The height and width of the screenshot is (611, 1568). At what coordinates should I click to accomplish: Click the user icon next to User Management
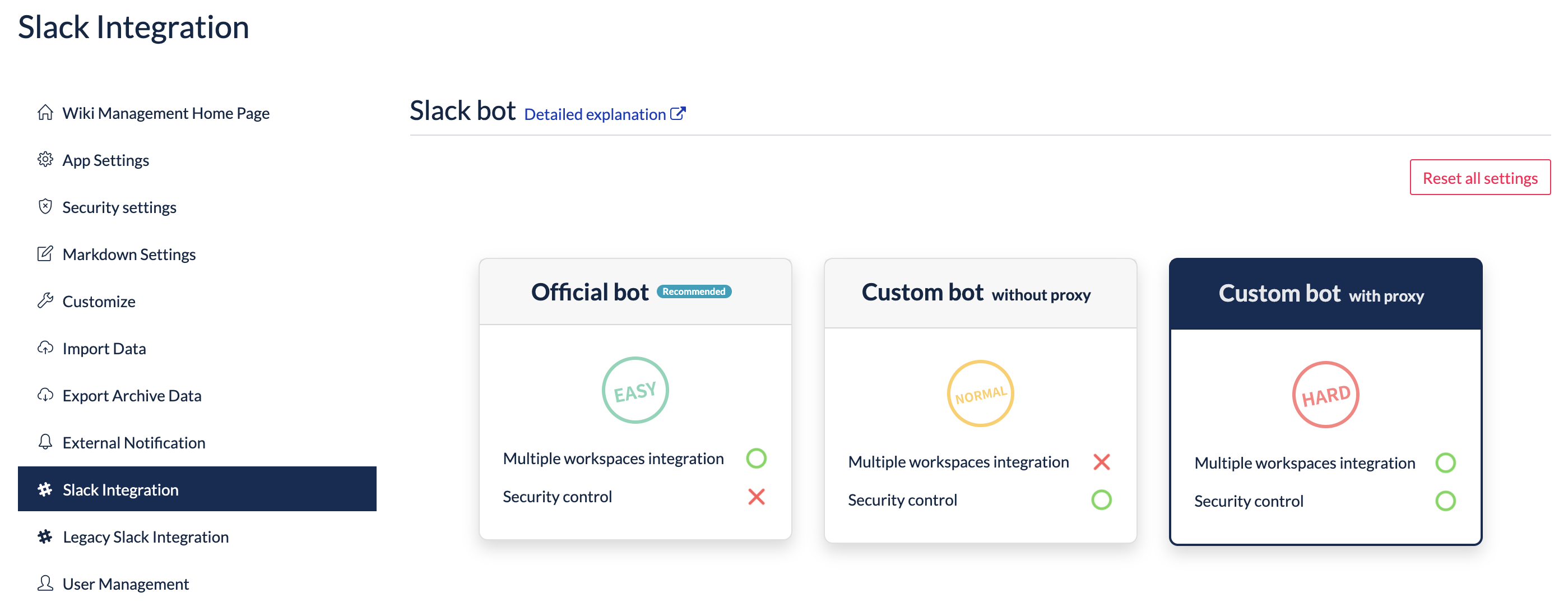tap(45, 583)
